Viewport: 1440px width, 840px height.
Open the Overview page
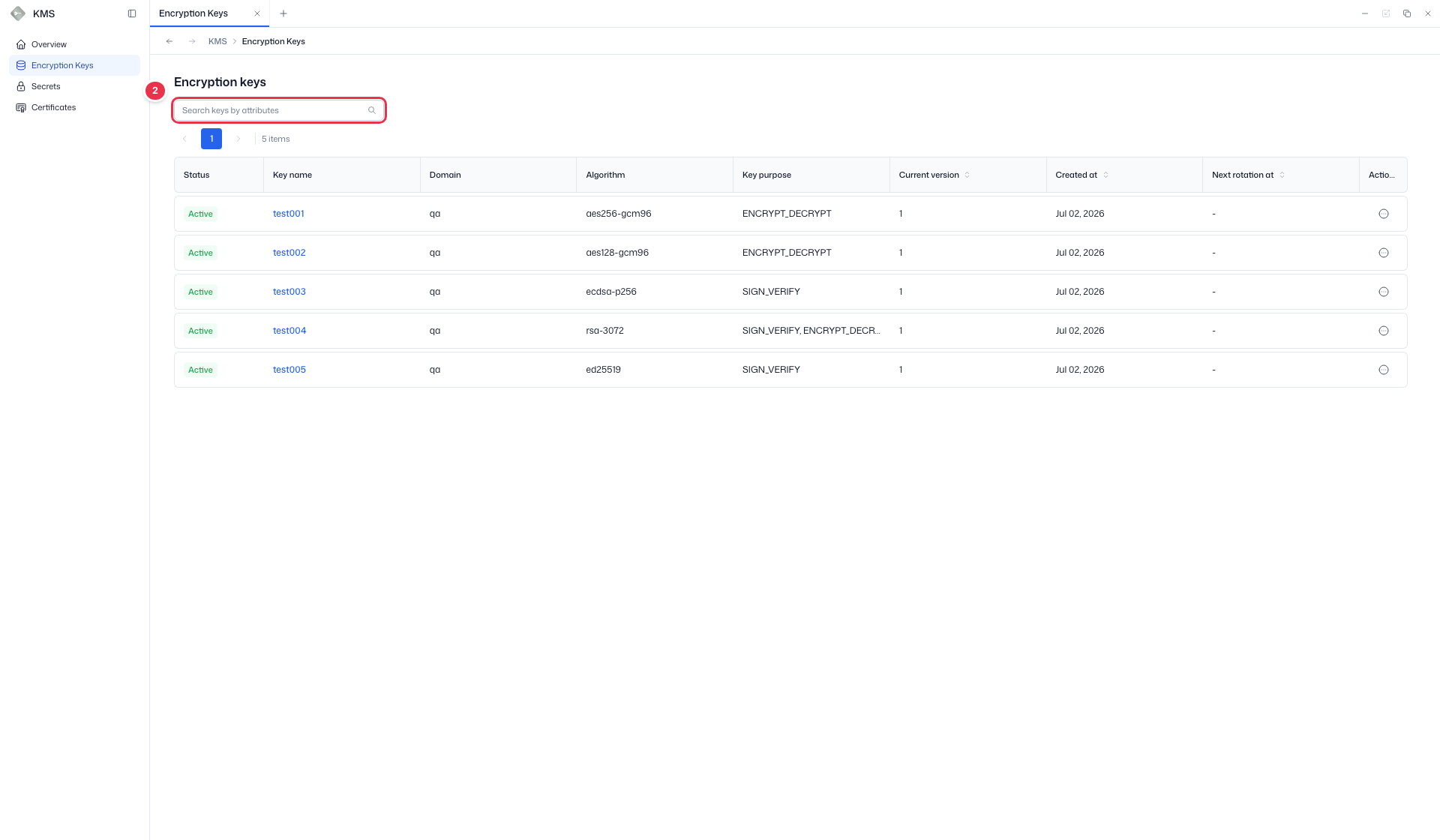coord(74,44)
